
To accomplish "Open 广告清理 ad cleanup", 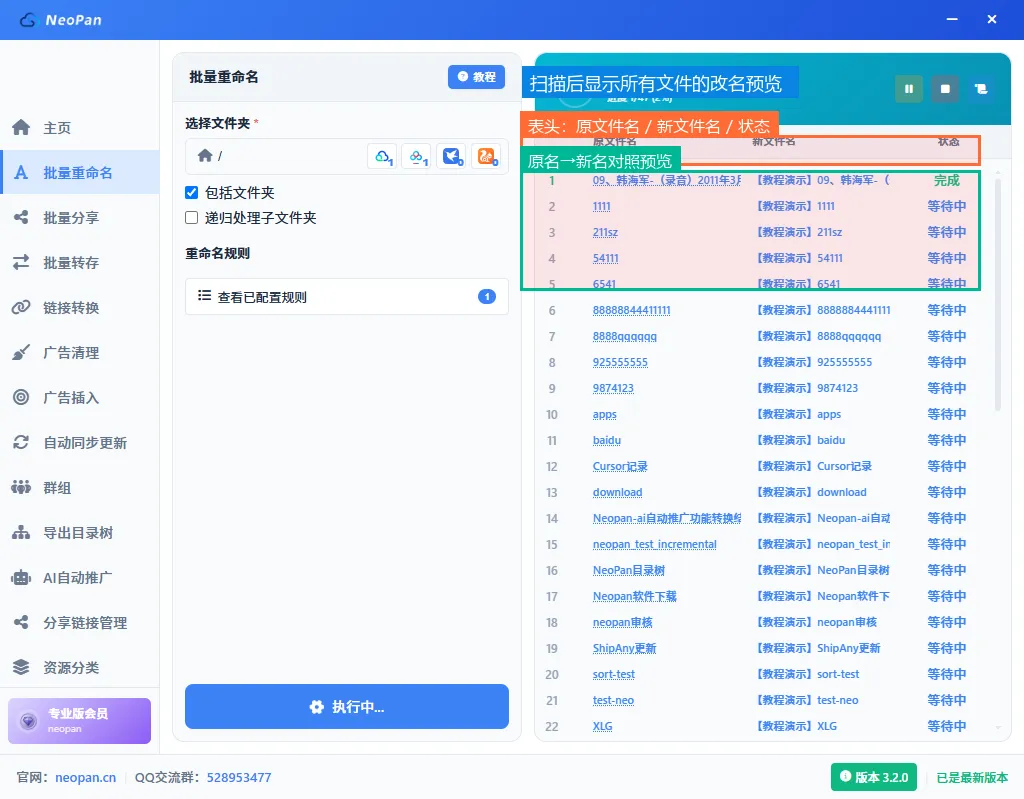I will point(80,353).
